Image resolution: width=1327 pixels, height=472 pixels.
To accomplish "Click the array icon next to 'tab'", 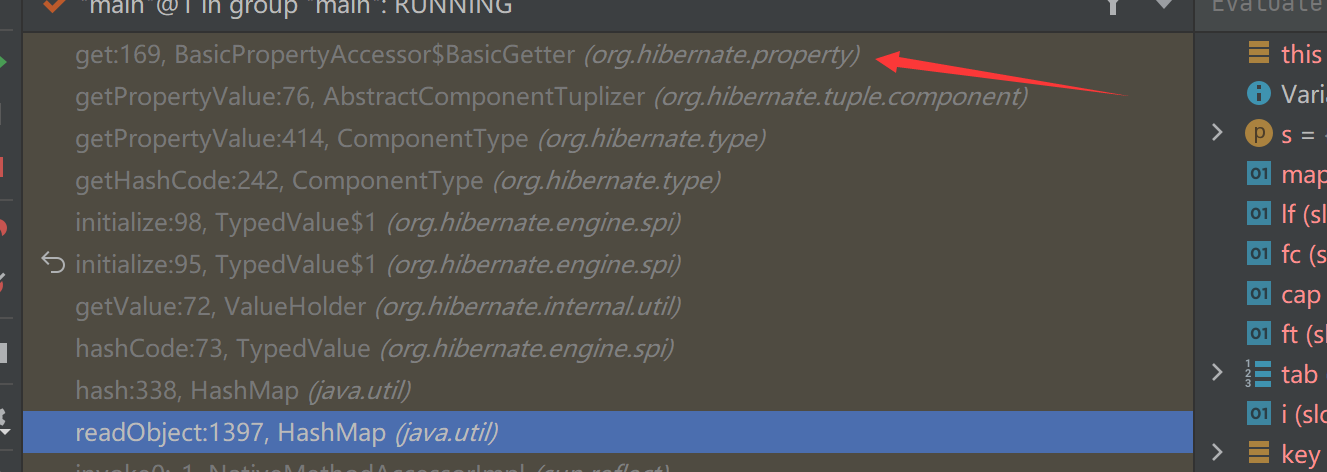I will (1257, 374).
